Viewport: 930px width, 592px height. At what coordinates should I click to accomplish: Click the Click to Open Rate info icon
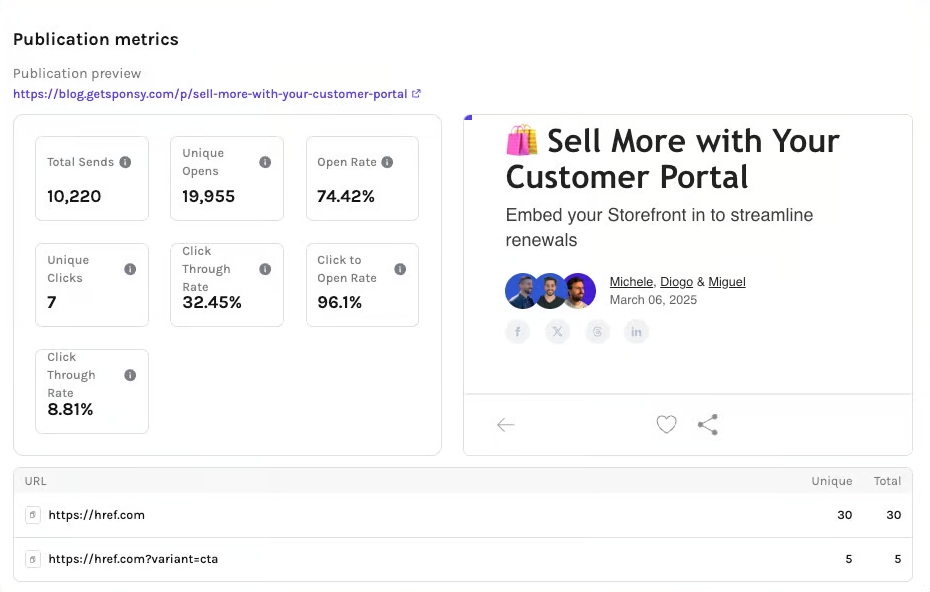coord(400,269)
